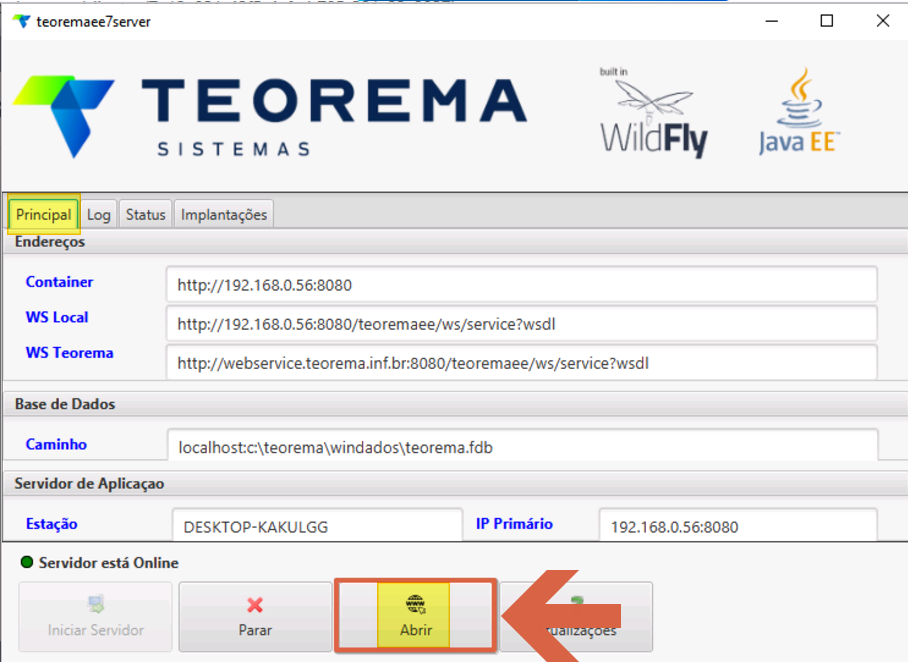
Task: Click the 'Servidor está Online' status text
Action: 109,563
